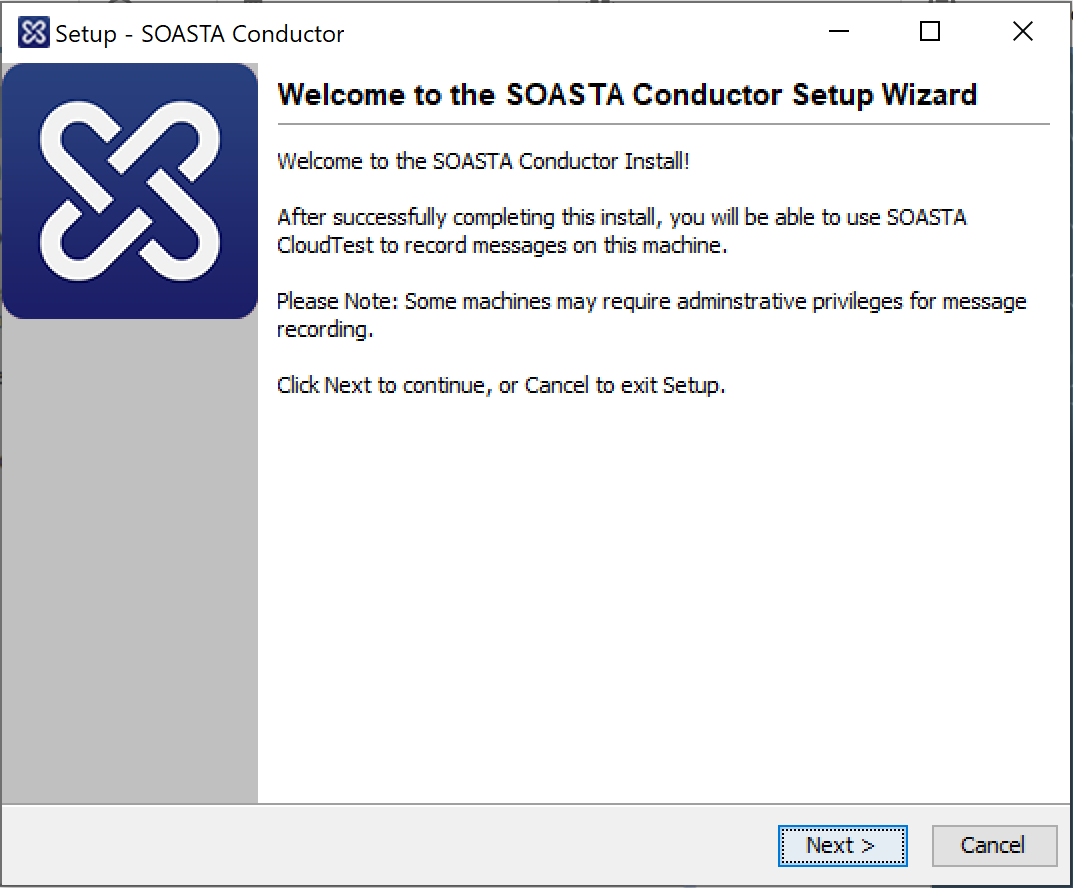Cancel the setup wizard
The height and width of the screenshot is (888, 1073).
pos(993,845)
